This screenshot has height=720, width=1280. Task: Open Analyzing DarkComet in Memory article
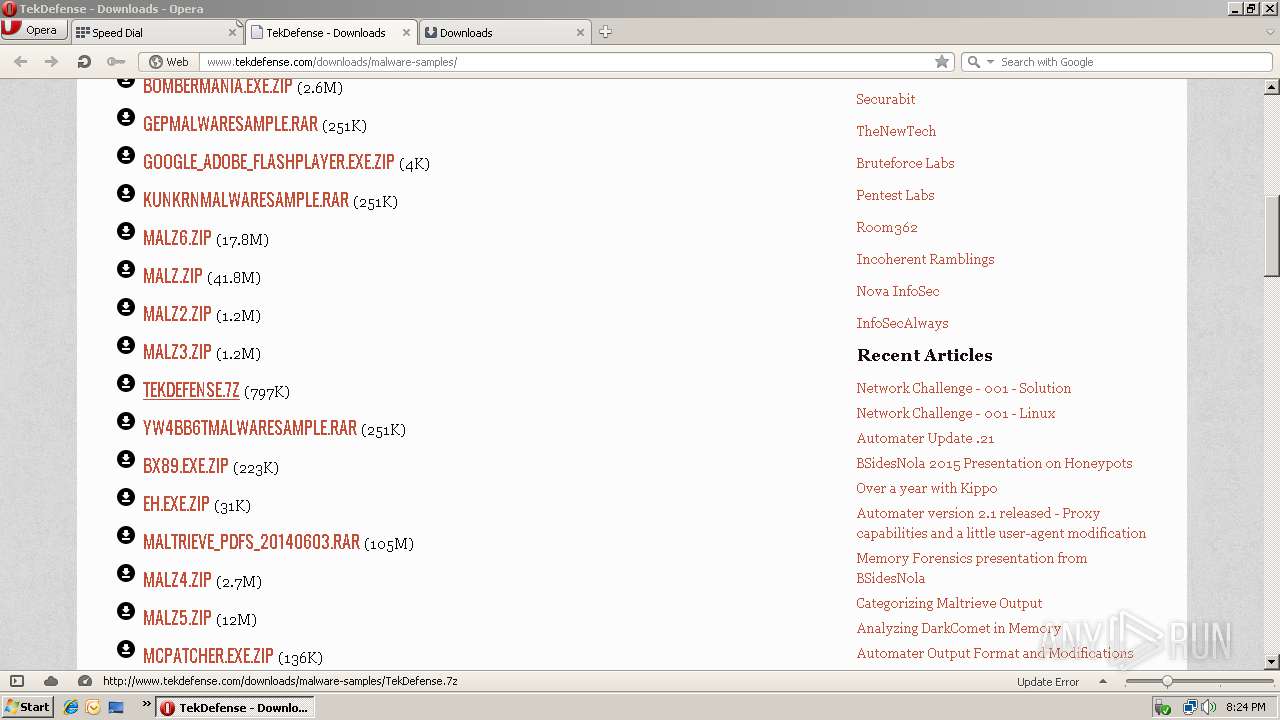tap(958, 628)
